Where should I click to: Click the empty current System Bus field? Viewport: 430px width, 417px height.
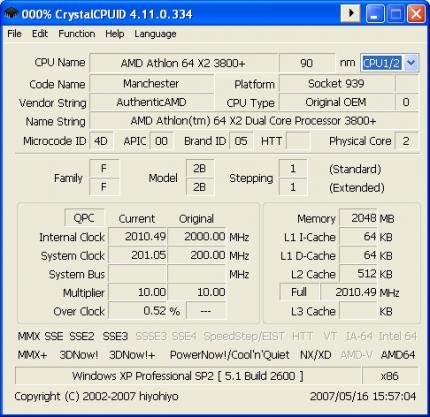pos(137,274)
